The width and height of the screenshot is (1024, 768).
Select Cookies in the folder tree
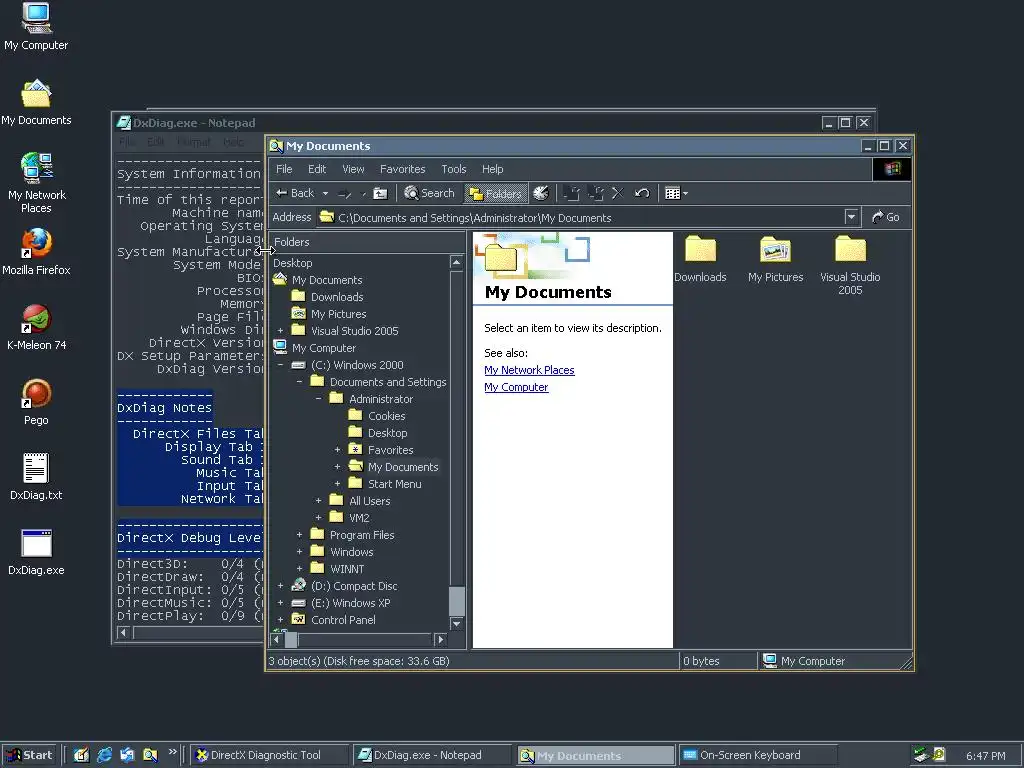(x=386, y=416)
